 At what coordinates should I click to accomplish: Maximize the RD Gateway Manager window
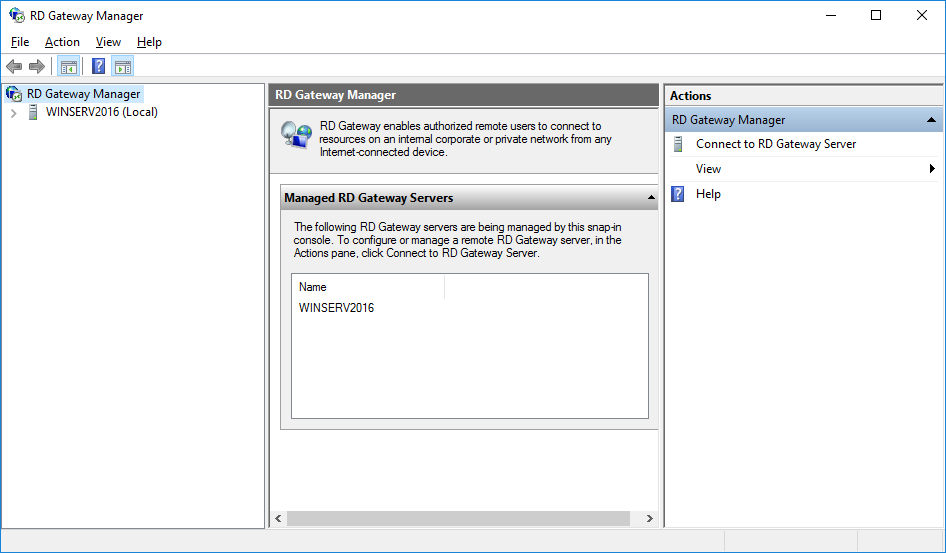point(876,16)
